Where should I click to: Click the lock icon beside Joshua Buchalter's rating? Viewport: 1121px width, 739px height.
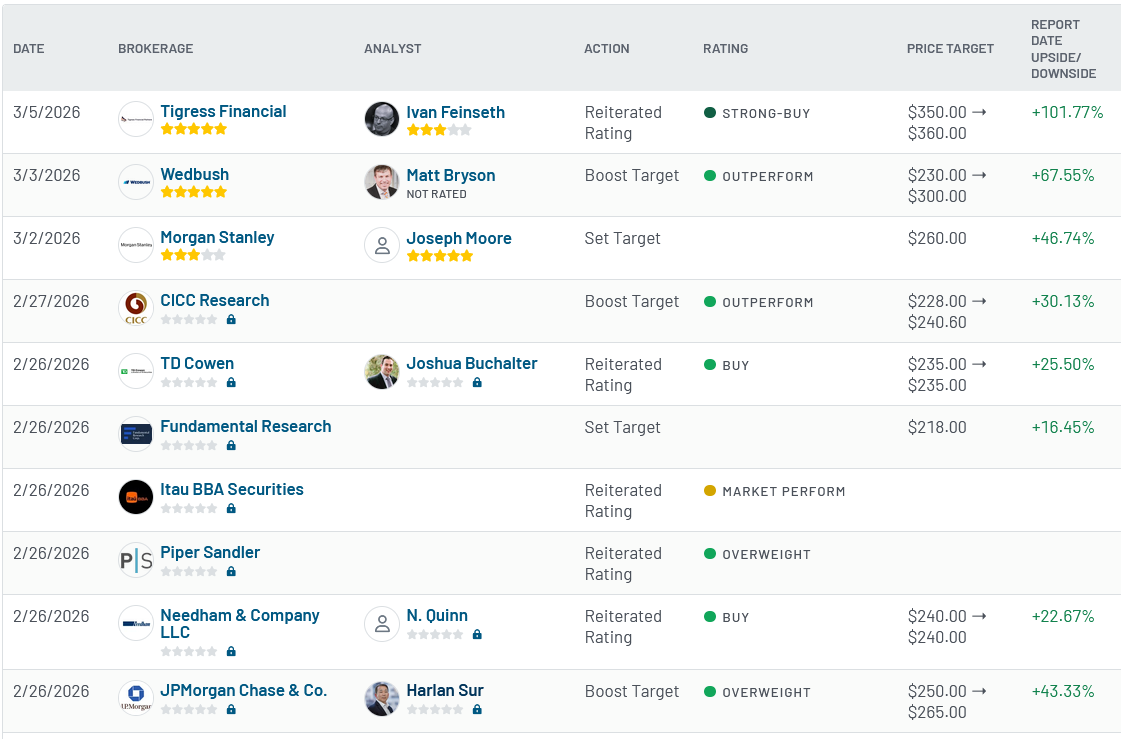click(x=477, y=382)
